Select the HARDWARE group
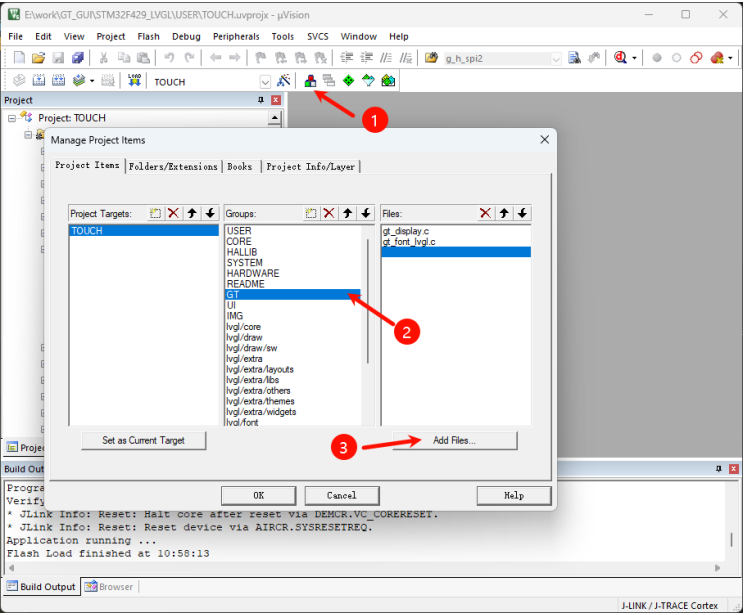The width and height of the screenshot is (745, 615). point(293,273)
